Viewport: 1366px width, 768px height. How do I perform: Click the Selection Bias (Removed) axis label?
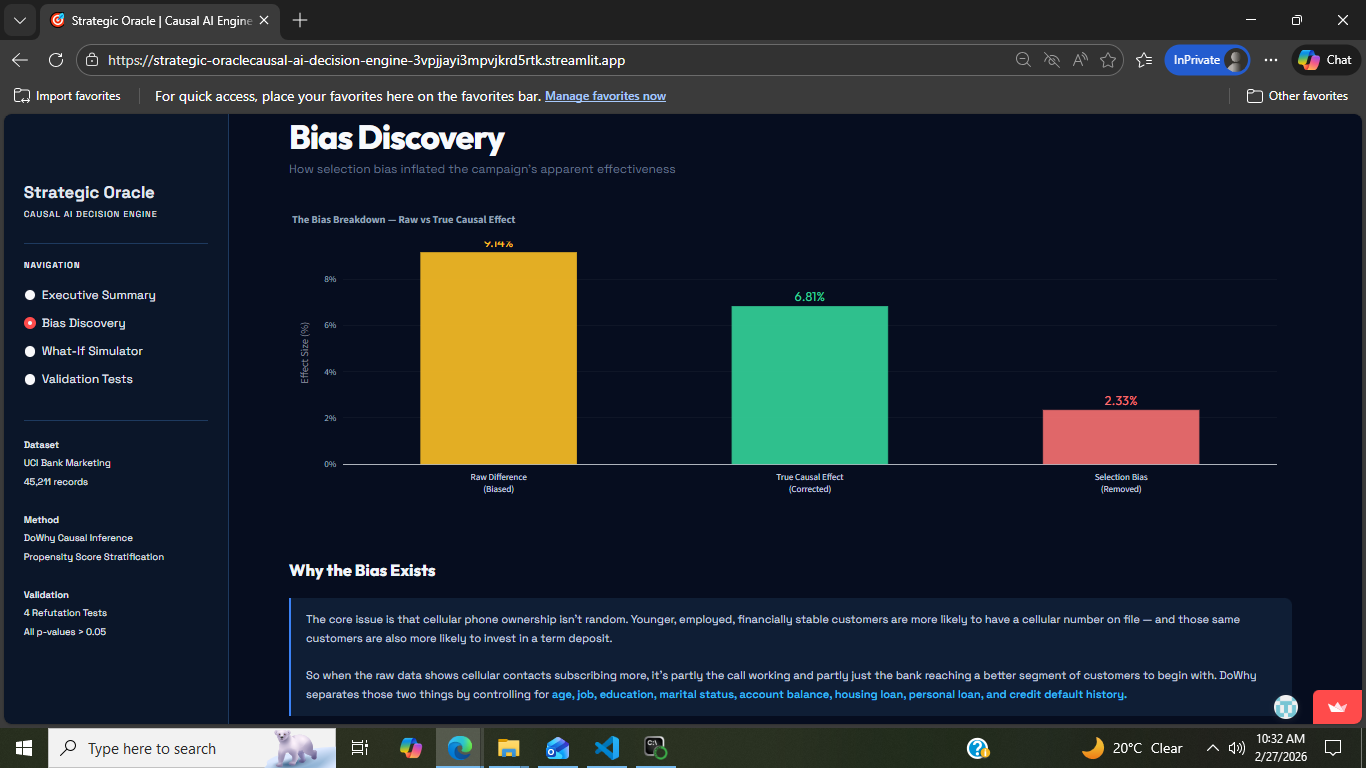point(1121,483)
